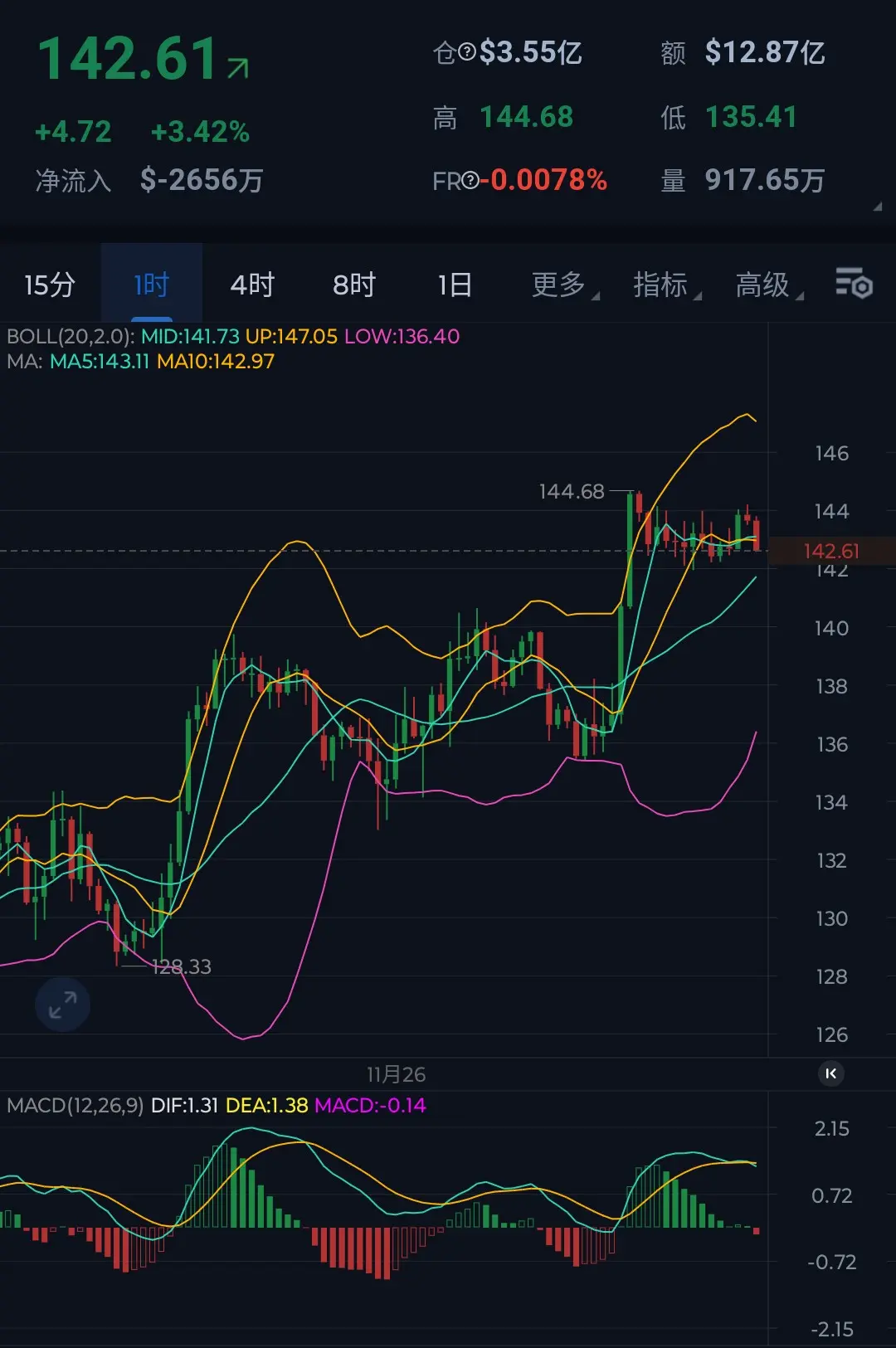
Task: Tap the +4.72 price change value
Action: click(x=73, y=131)
